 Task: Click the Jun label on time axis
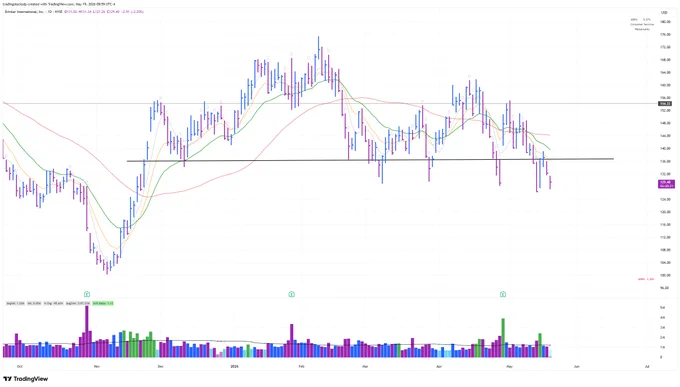tap(577, 367)
